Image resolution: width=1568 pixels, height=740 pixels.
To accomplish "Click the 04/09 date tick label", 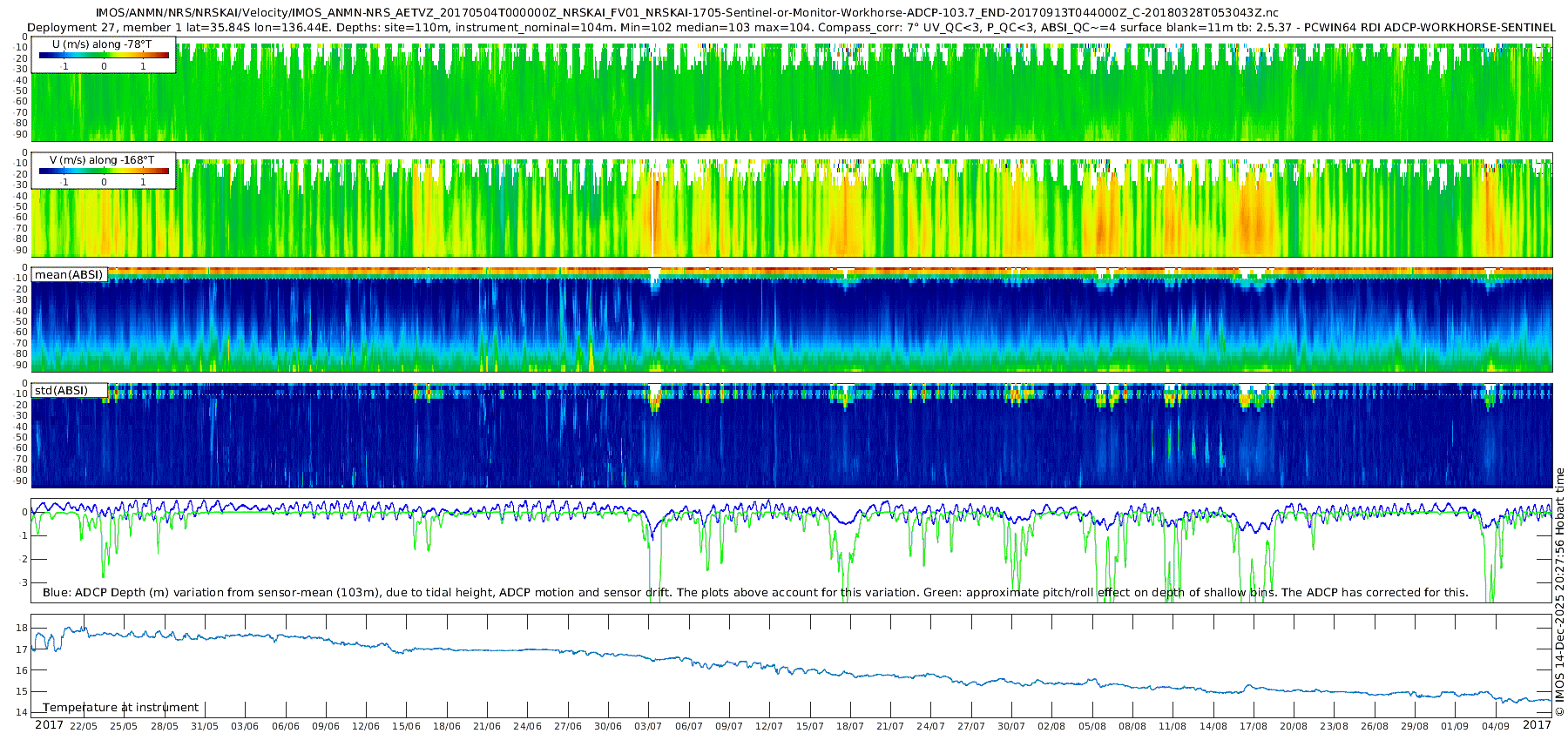I will click(x=1496, y=727).
